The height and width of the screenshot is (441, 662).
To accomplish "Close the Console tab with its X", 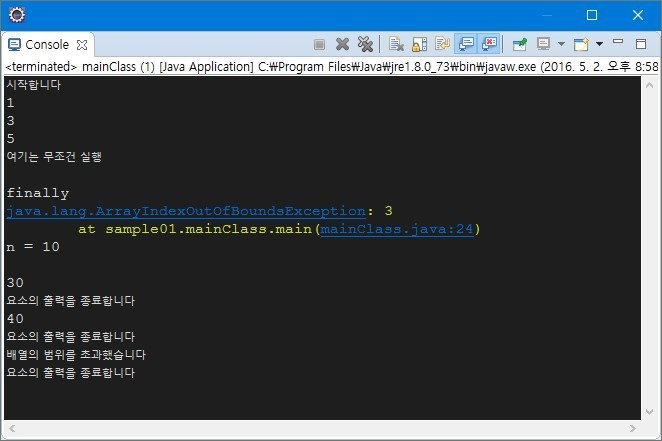I will pyautogui.click(x=82, y=45).
